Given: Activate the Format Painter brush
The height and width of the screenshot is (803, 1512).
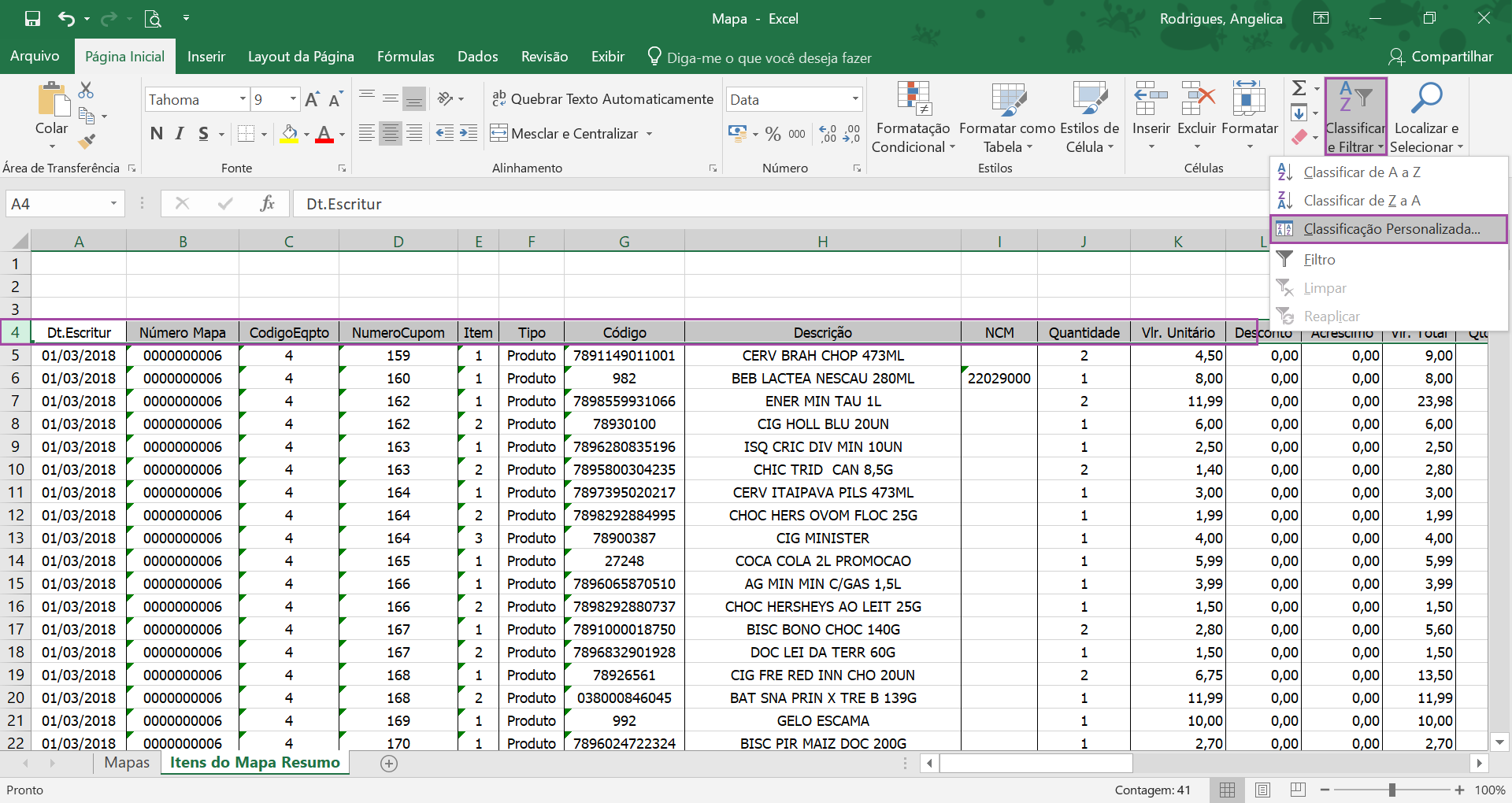Looking at the screenshot, I should [87, 142].
